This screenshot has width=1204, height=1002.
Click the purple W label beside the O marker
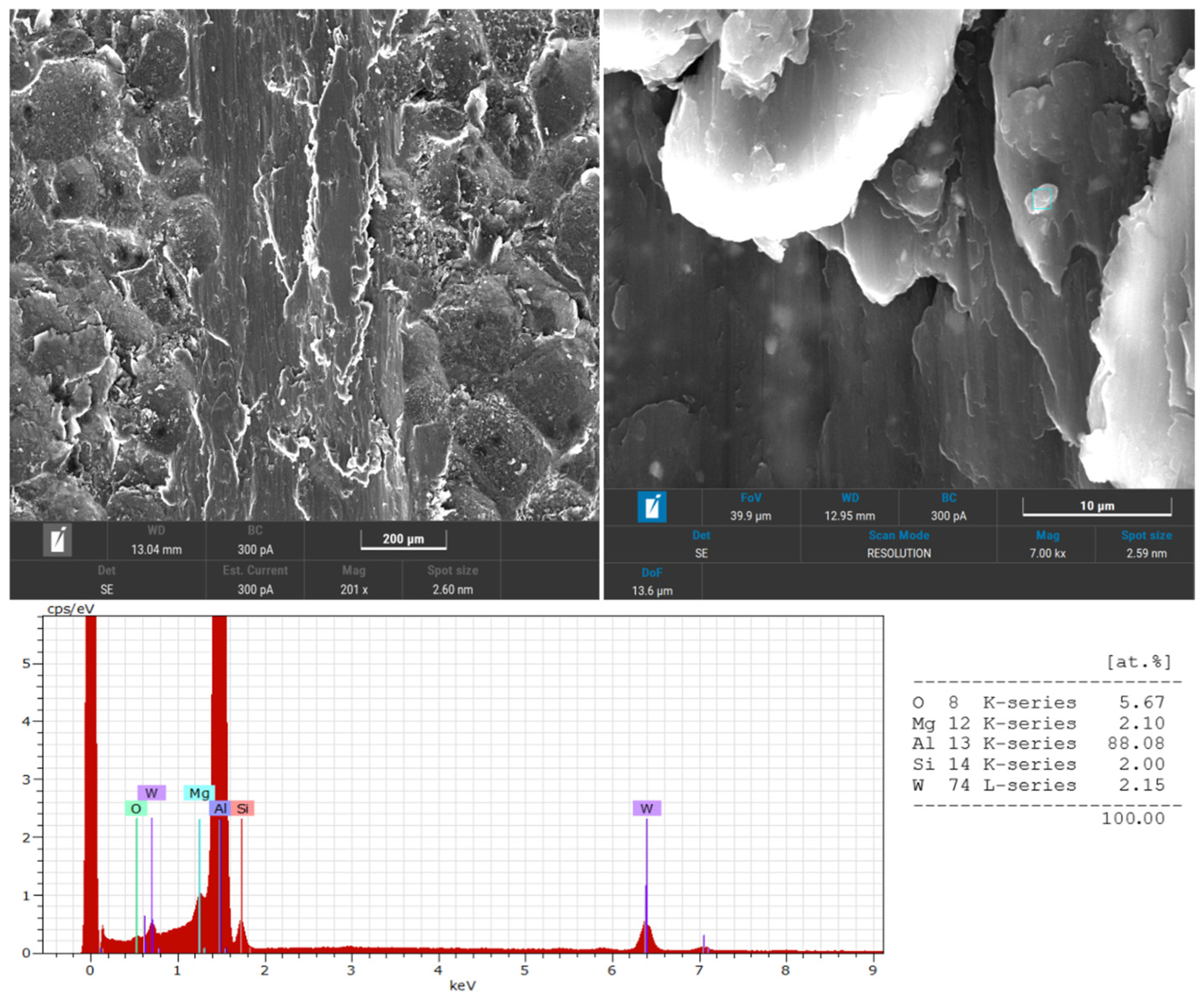[151, 793]
